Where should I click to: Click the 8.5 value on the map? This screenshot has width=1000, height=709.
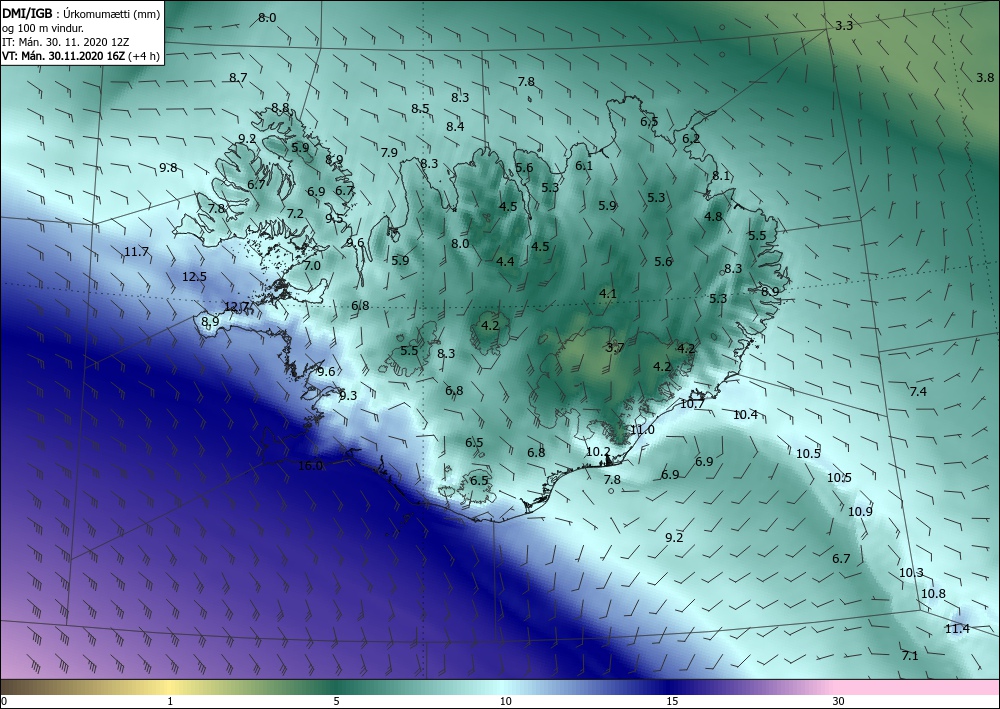[420, 109]
